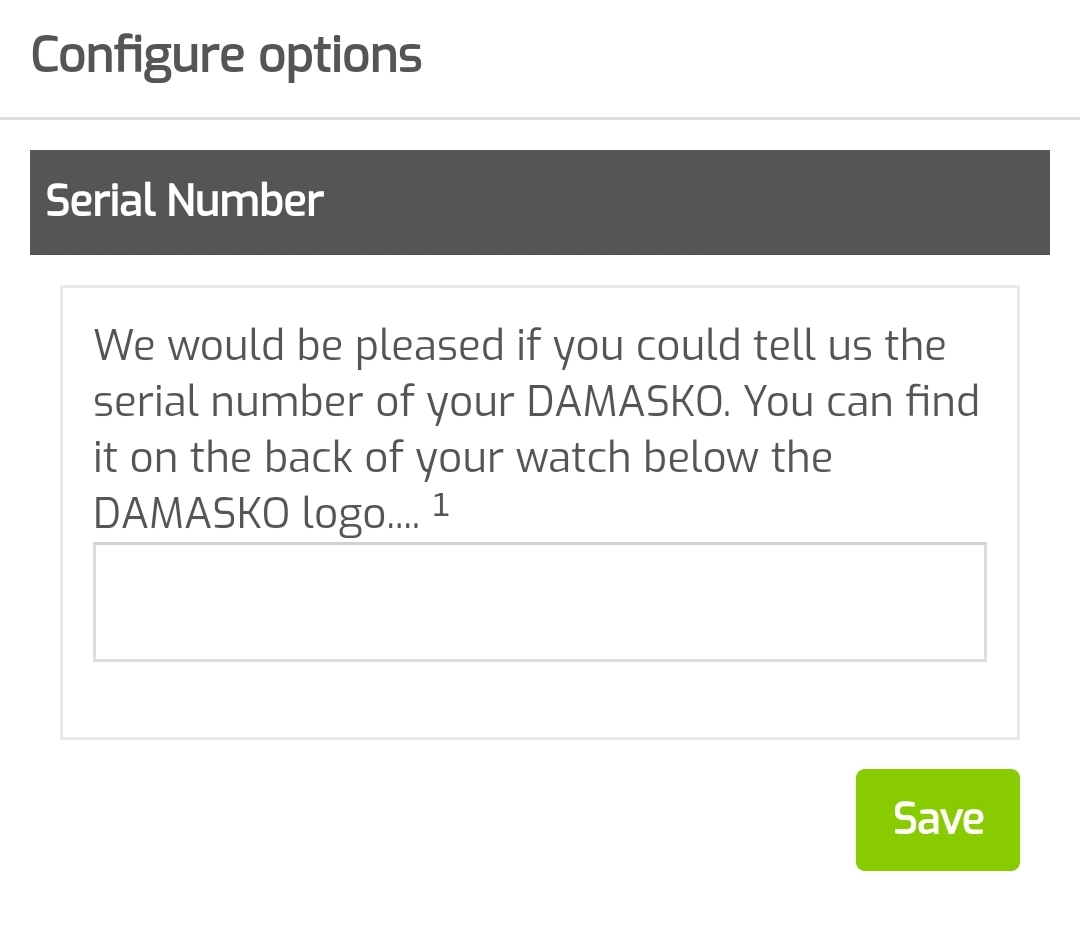
Task: Activate the serial number entry textbox
Action: click(539, 602)
